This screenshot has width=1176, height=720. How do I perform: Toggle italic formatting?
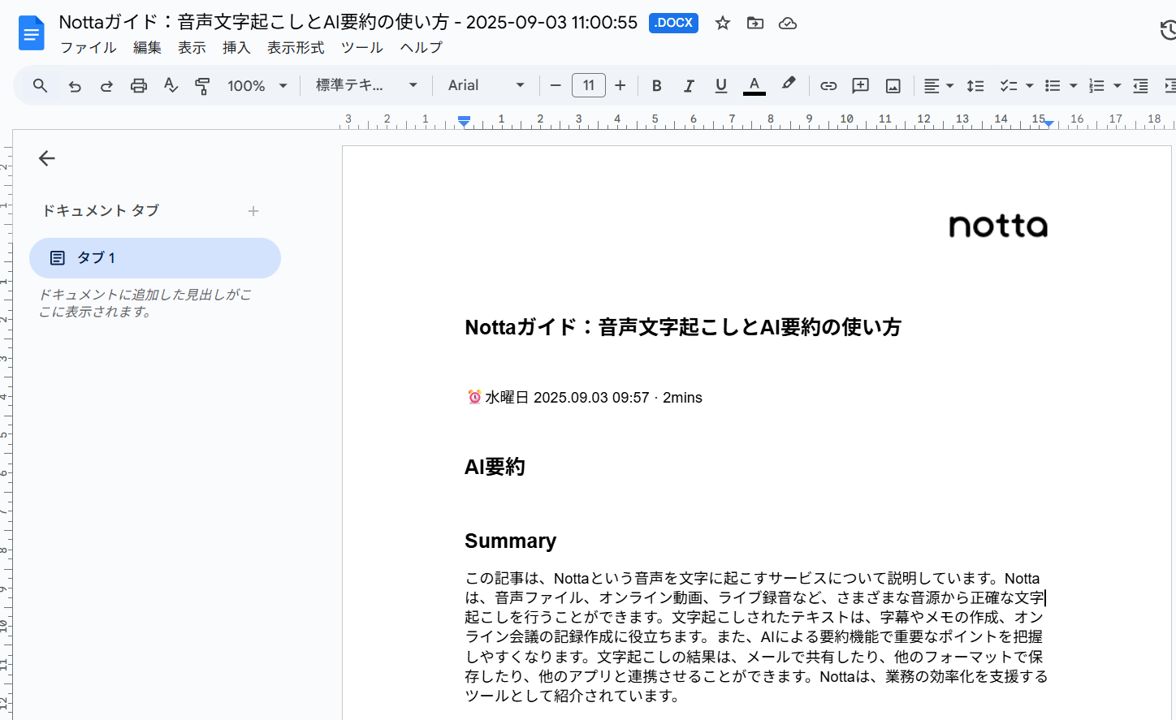[x=688, y=86]
